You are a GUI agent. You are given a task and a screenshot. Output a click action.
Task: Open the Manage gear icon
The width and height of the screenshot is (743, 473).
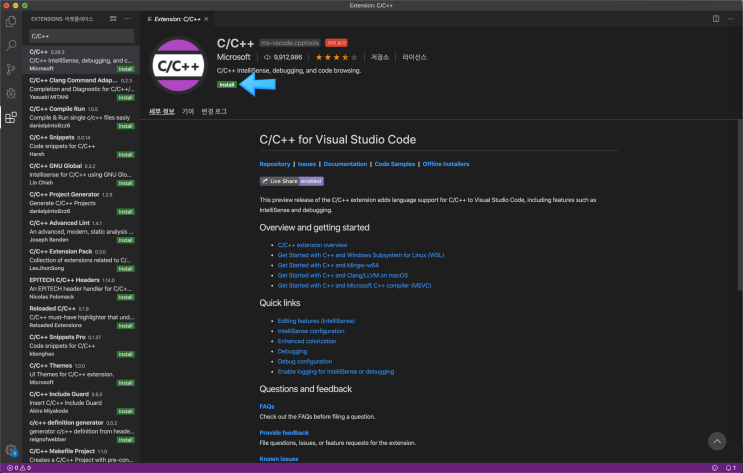[11, 450]
